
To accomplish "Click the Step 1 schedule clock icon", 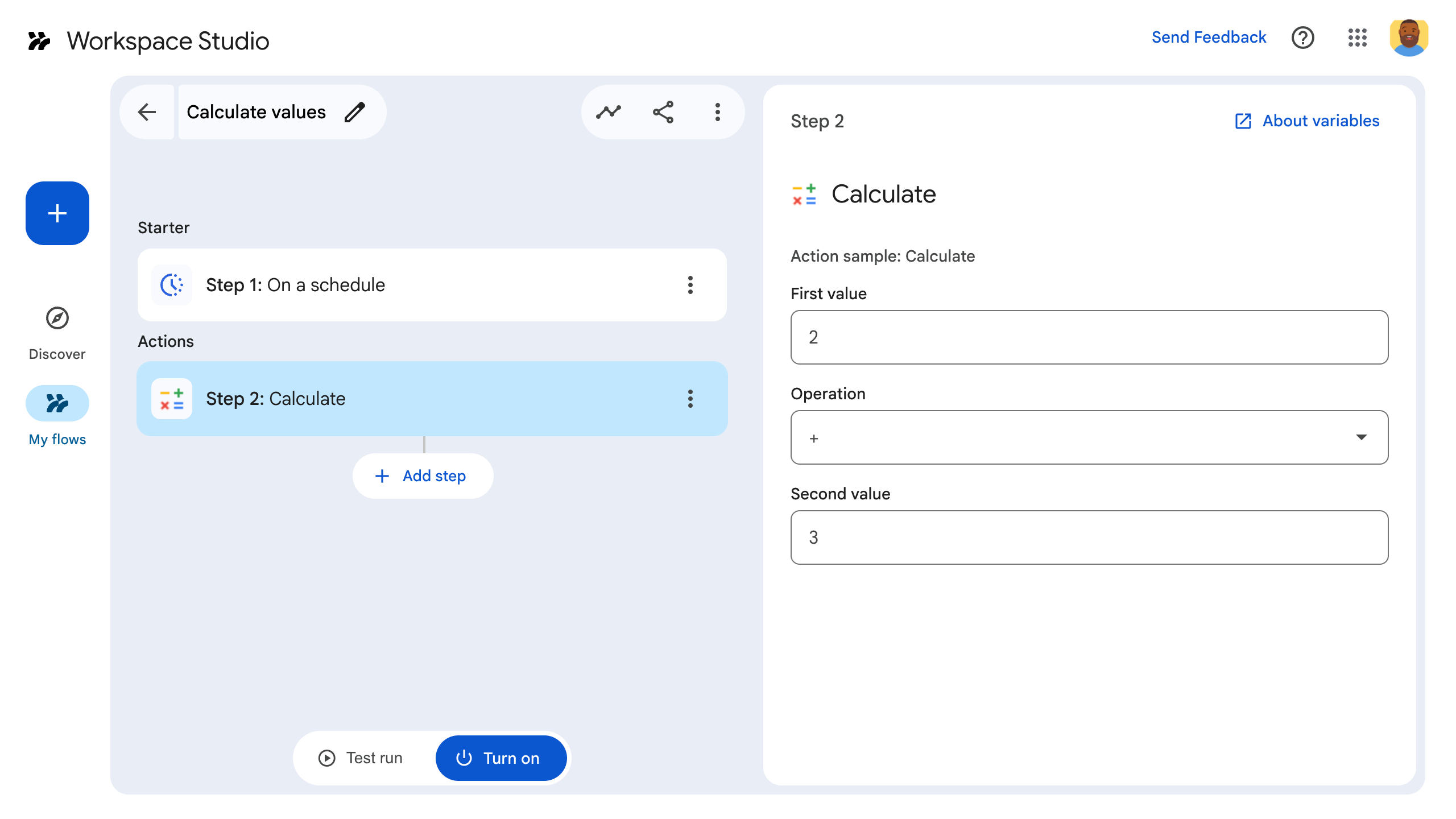I will [172, 285].
